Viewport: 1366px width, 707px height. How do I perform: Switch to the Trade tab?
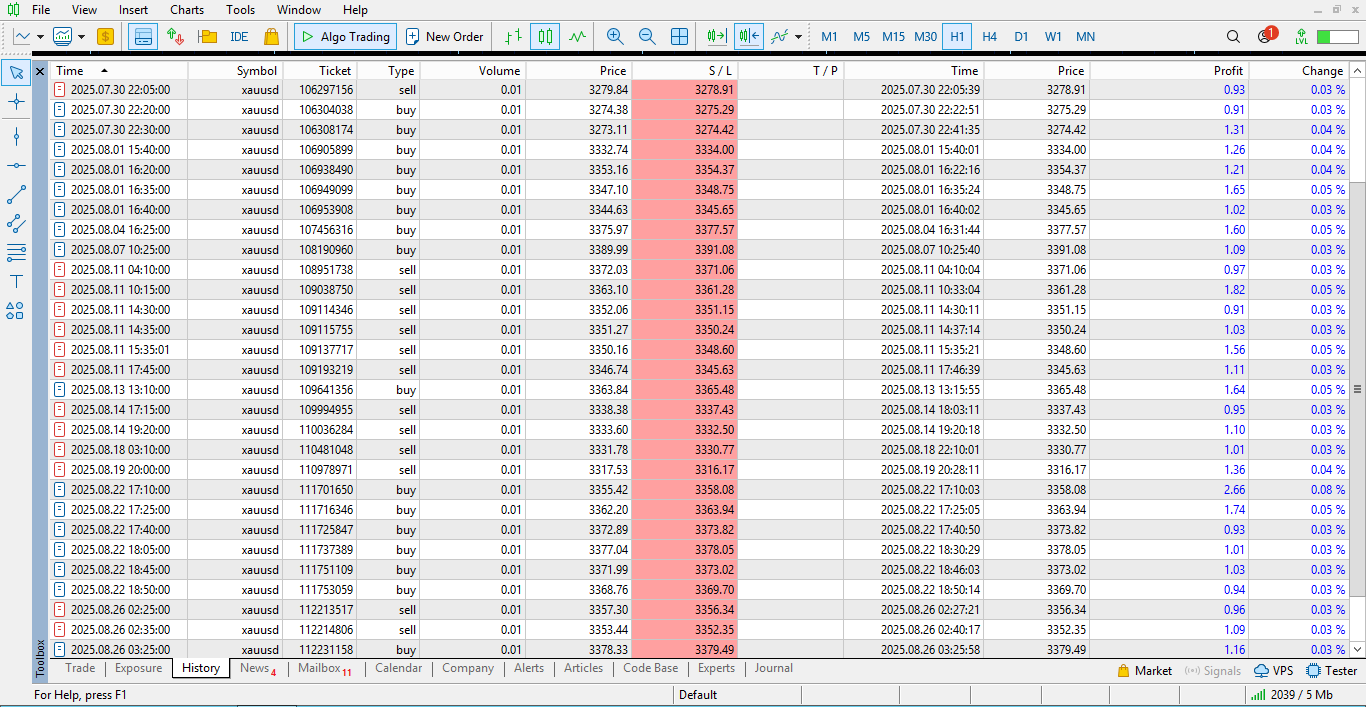pos(80,668)
